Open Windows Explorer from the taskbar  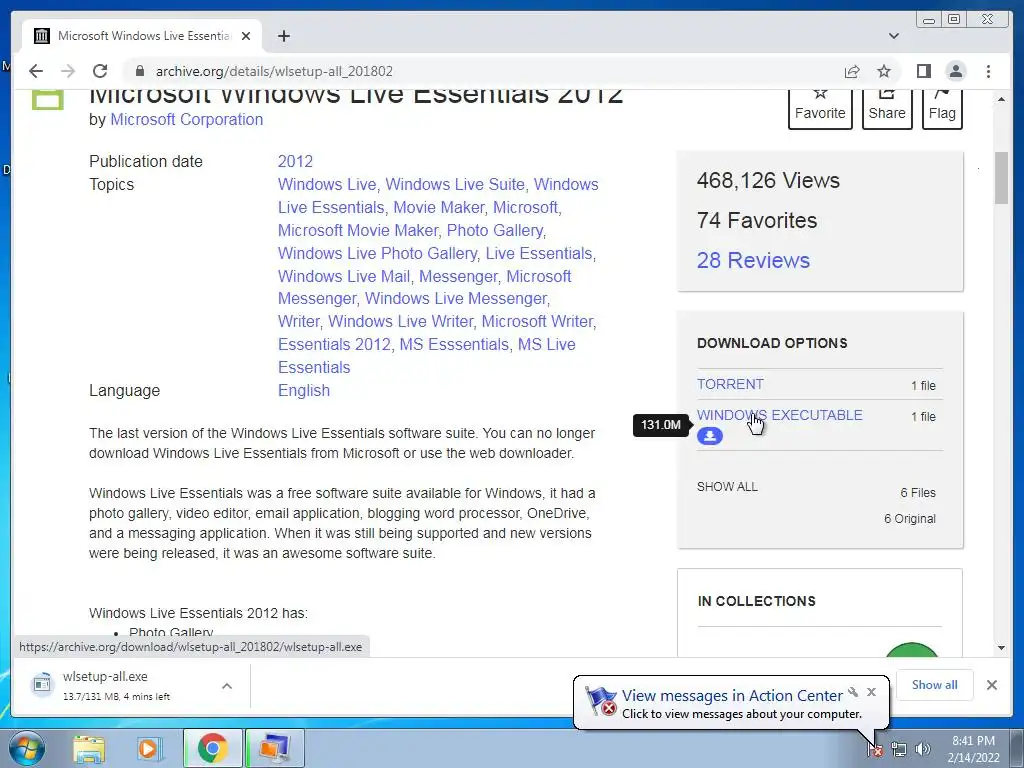point(89,748)
